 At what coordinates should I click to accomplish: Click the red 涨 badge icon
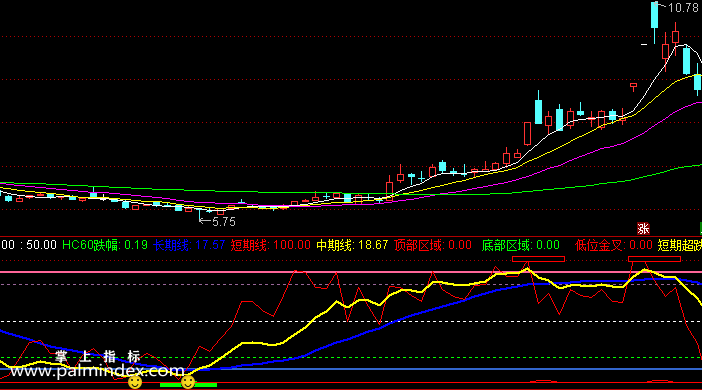(643, 228)
